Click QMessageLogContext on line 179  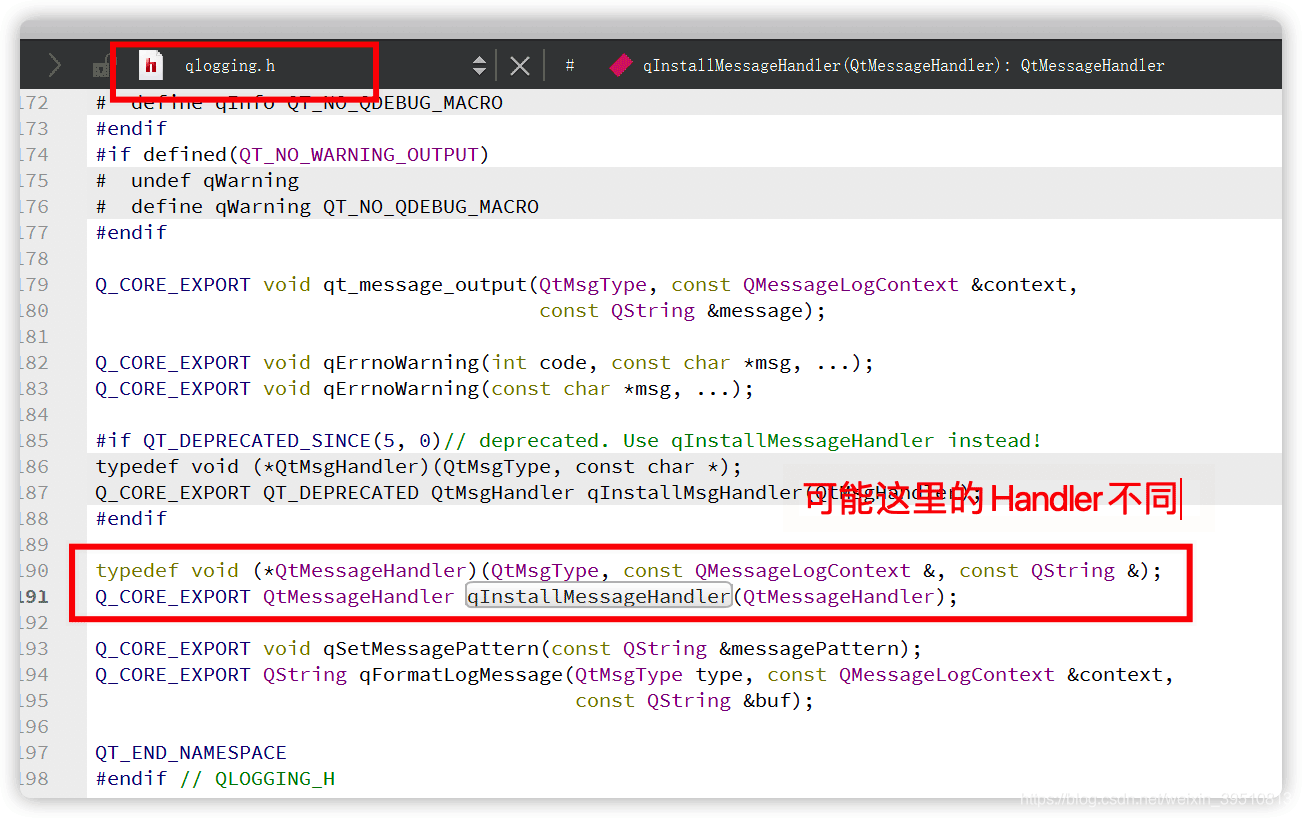(851, 285)
